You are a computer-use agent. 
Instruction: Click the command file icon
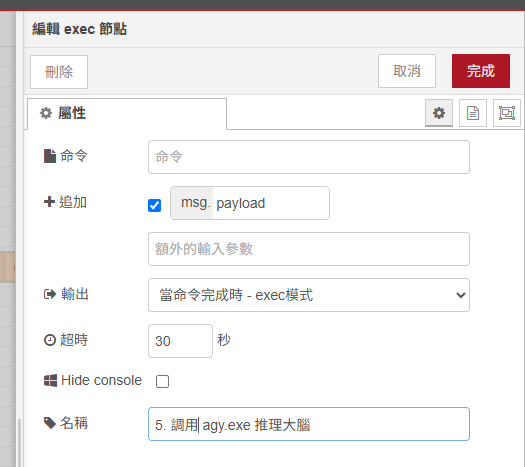tap(50, 156)
